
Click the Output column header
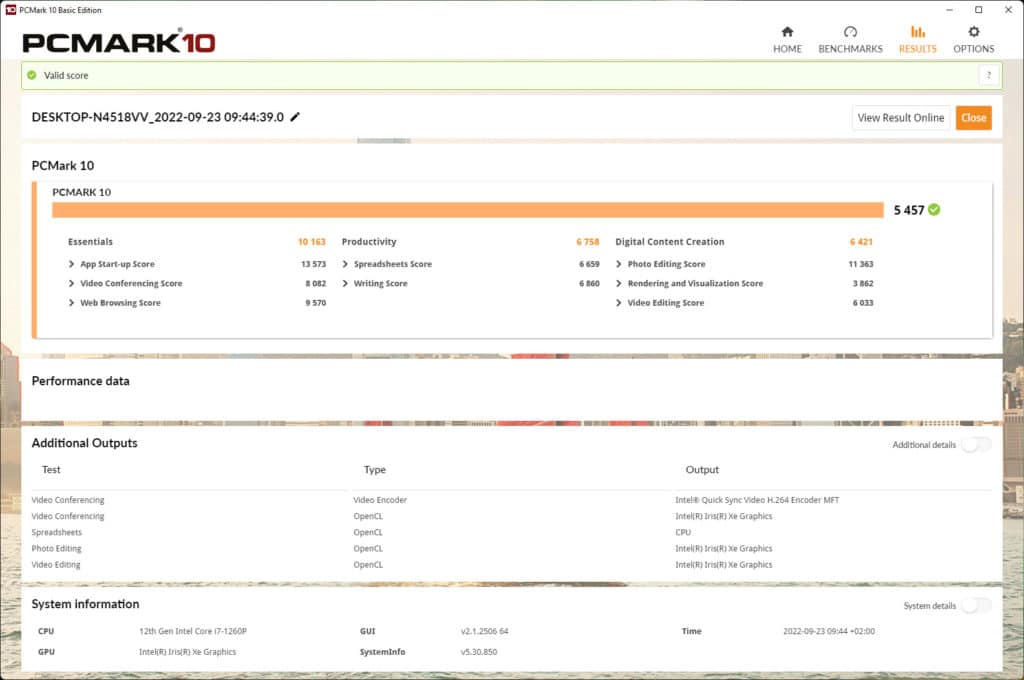pos(702,470)
